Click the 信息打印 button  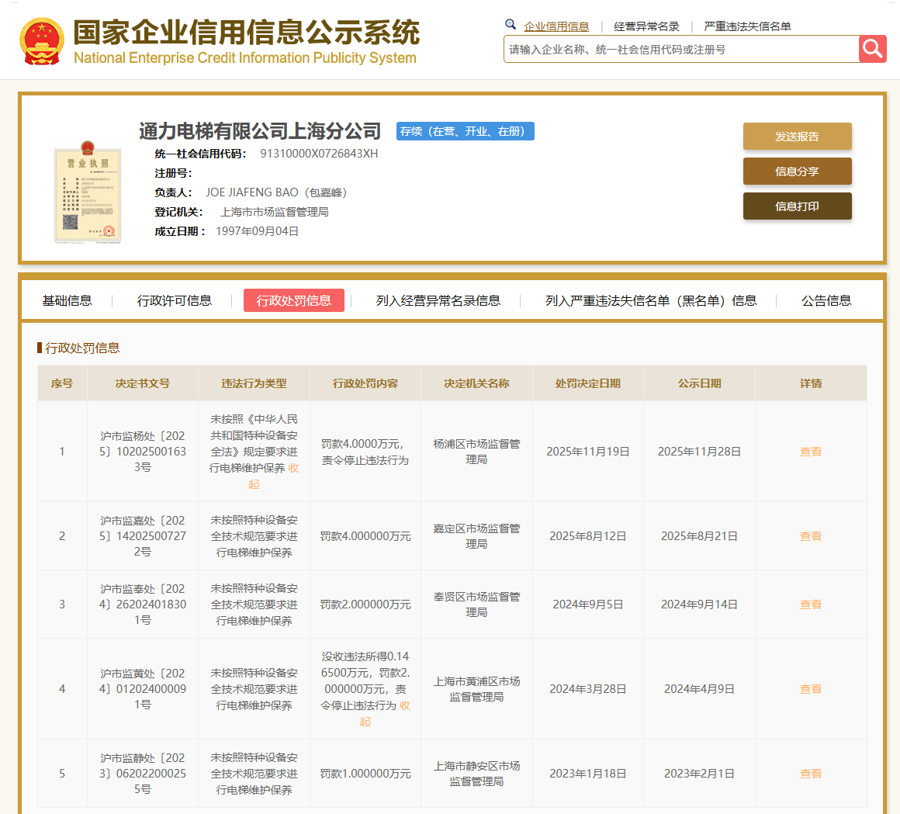tap(797, 206)
